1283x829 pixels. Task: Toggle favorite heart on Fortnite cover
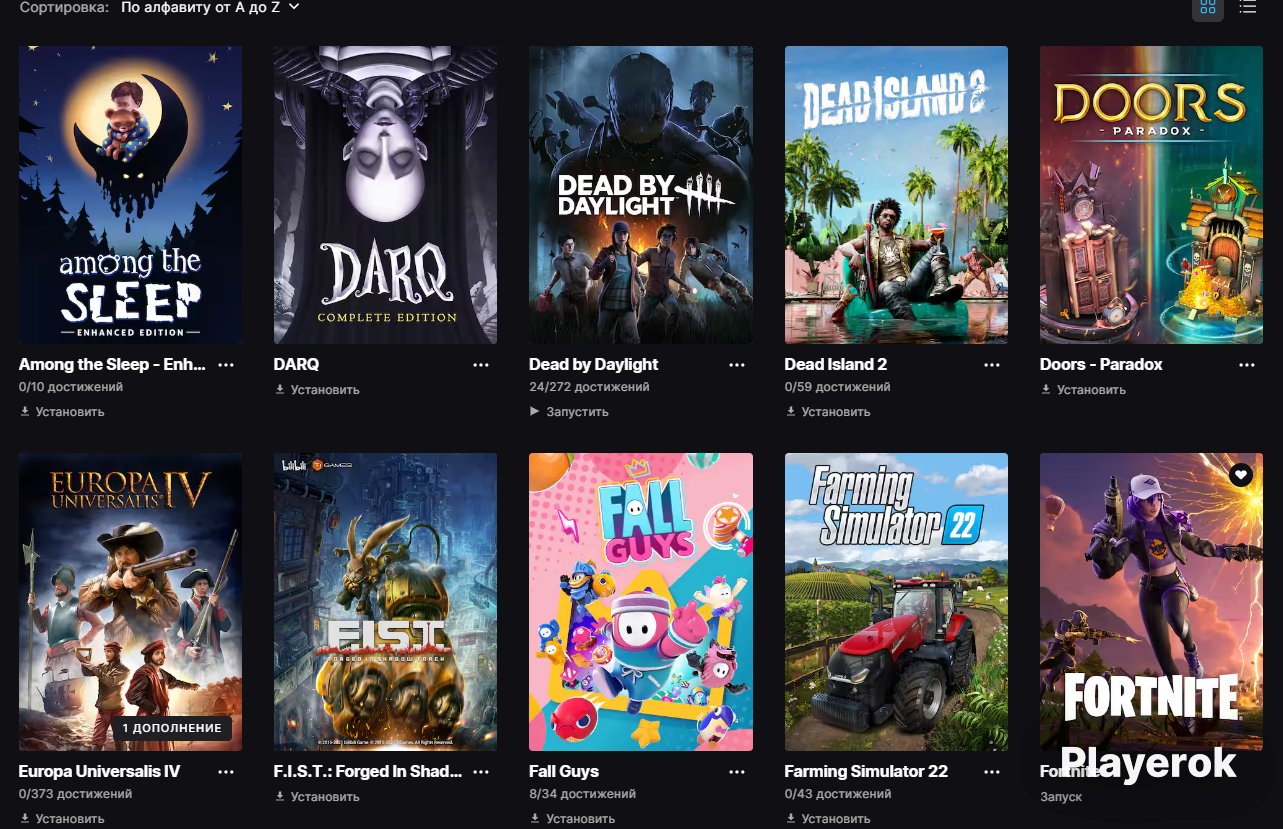(x=1241, y=475)
